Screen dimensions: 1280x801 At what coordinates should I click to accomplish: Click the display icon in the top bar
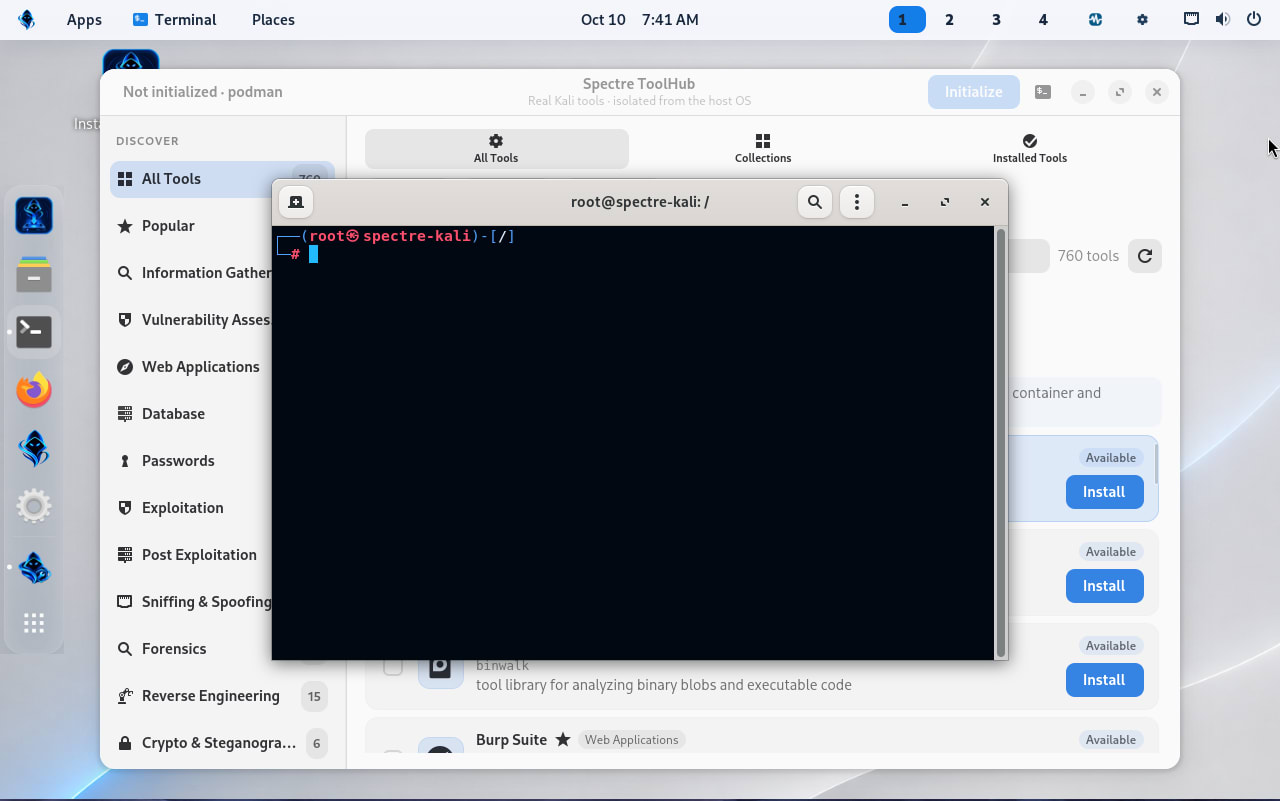(1191, 19)
